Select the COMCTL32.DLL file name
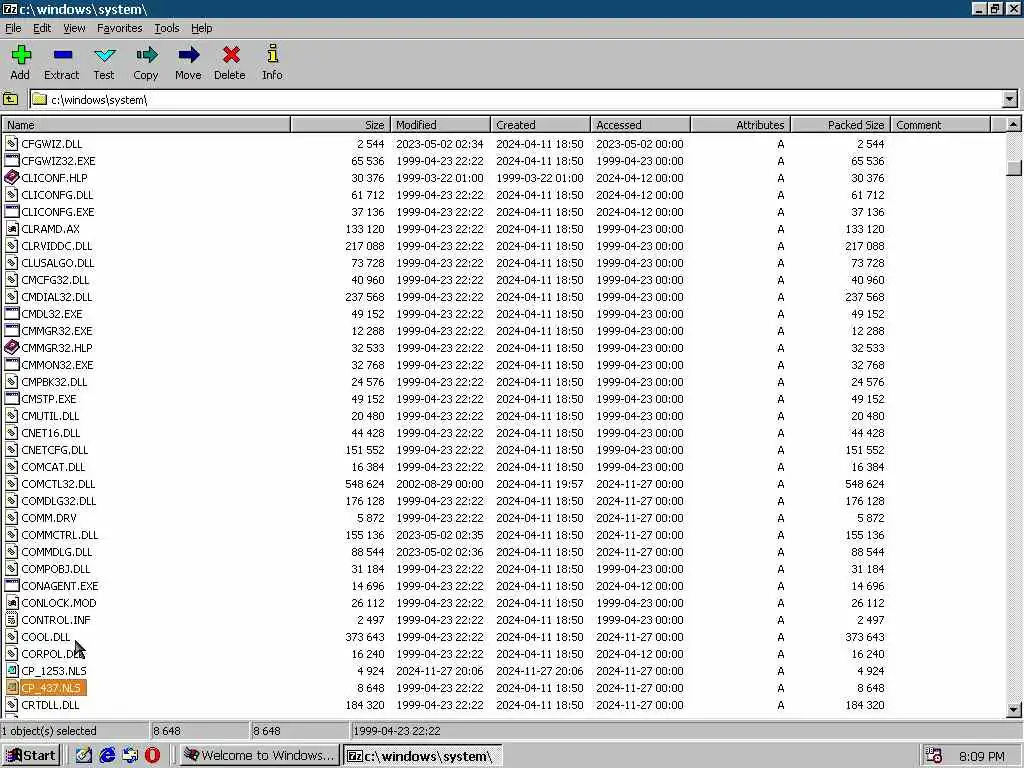Viewport: 1024px width, 768px height. pyautogui.click(x=58, y=484)
